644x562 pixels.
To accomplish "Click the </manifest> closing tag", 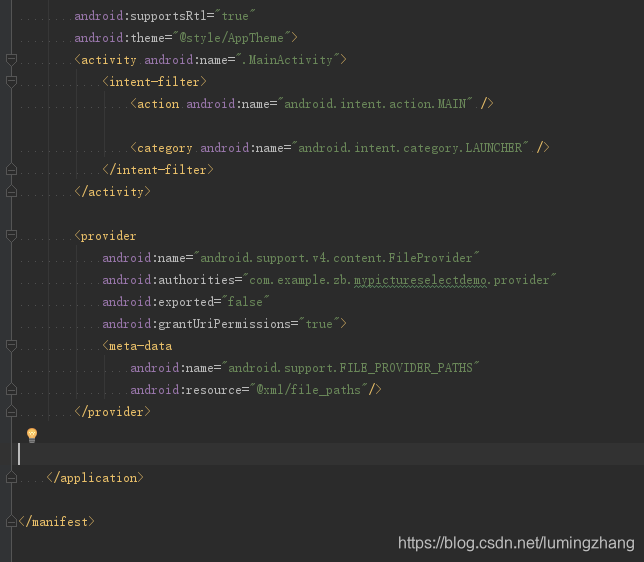I will coord(57,522).
